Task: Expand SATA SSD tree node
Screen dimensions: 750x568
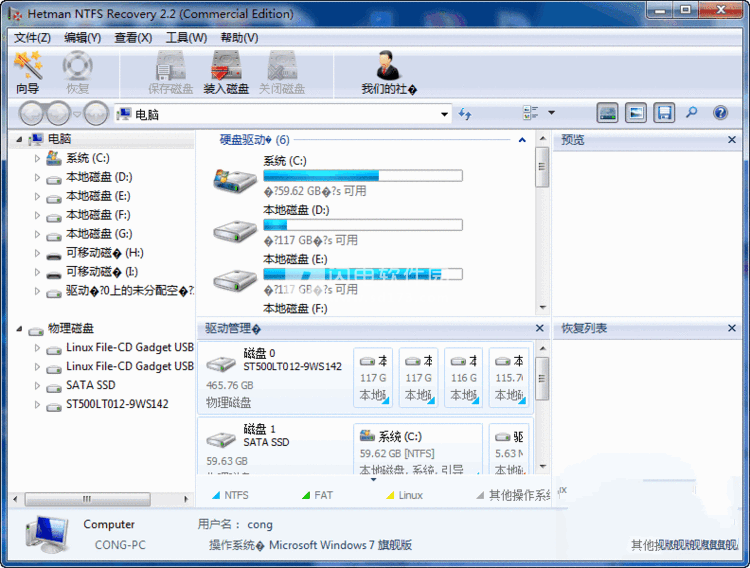Action: pos(37,386)
